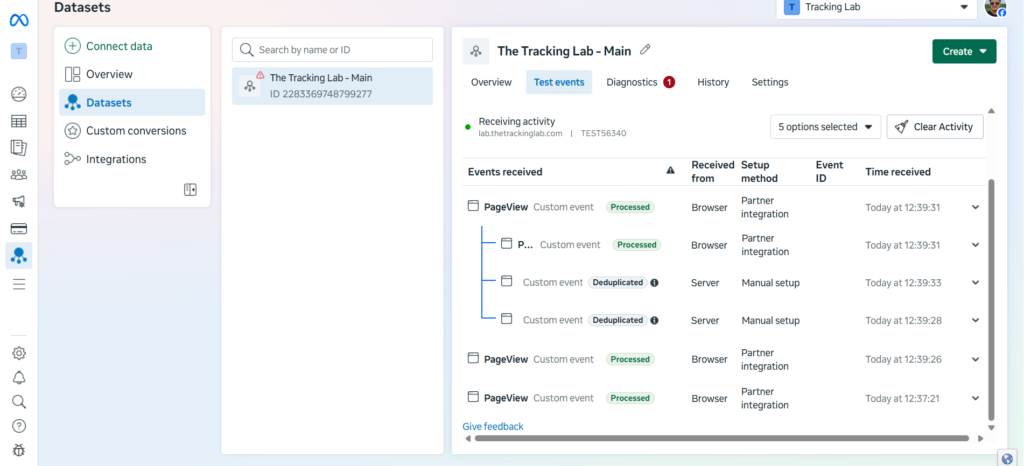
Task: Click the megaphone icon in left sidebar
Action: click(19, 202)
